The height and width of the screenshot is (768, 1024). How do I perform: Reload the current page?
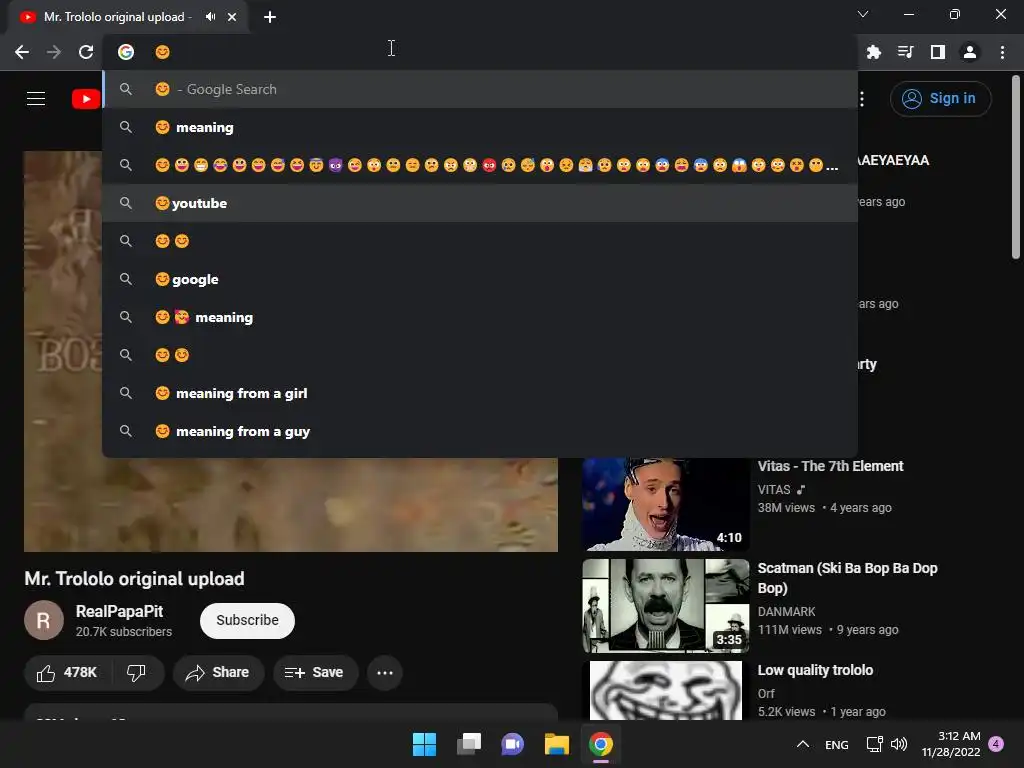[86, 52]
